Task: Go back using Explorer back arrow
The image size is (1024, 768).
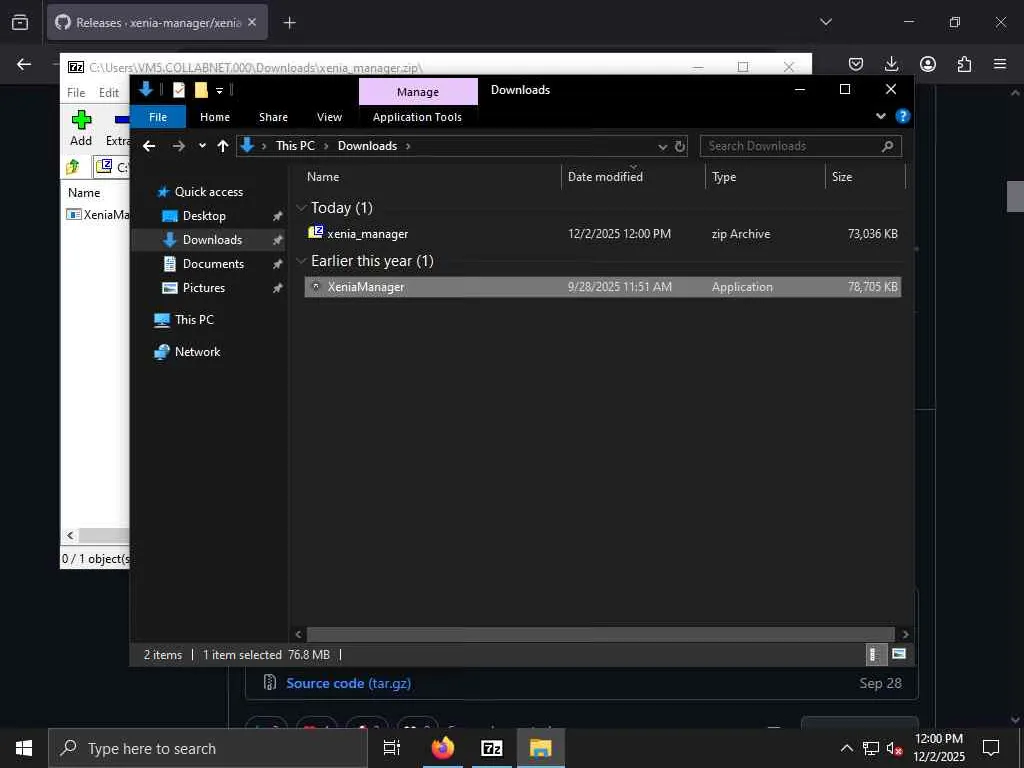Action: pyautogui.click(x=149, y=146)
